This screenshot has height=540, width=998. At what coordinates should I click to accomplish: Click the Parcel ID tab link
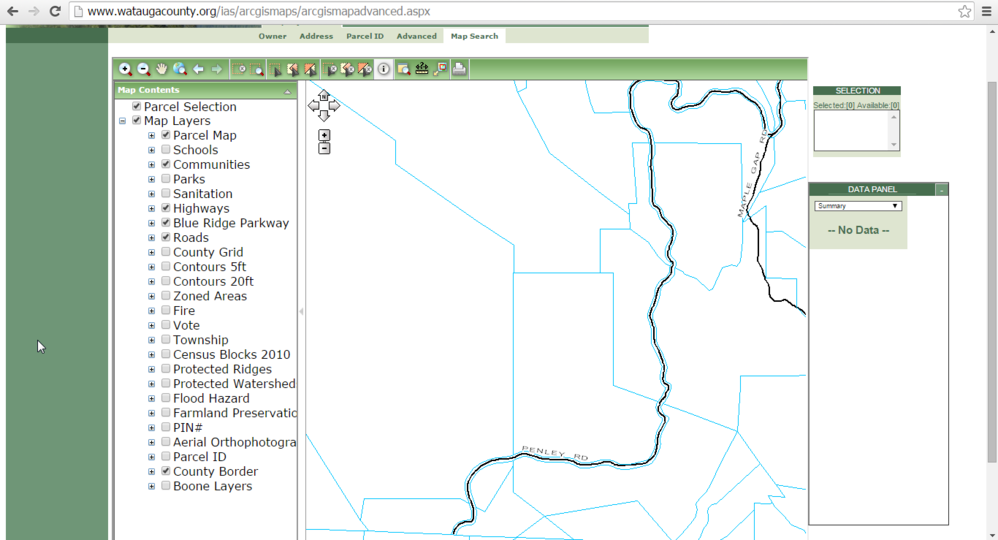(x=365, y=36)
